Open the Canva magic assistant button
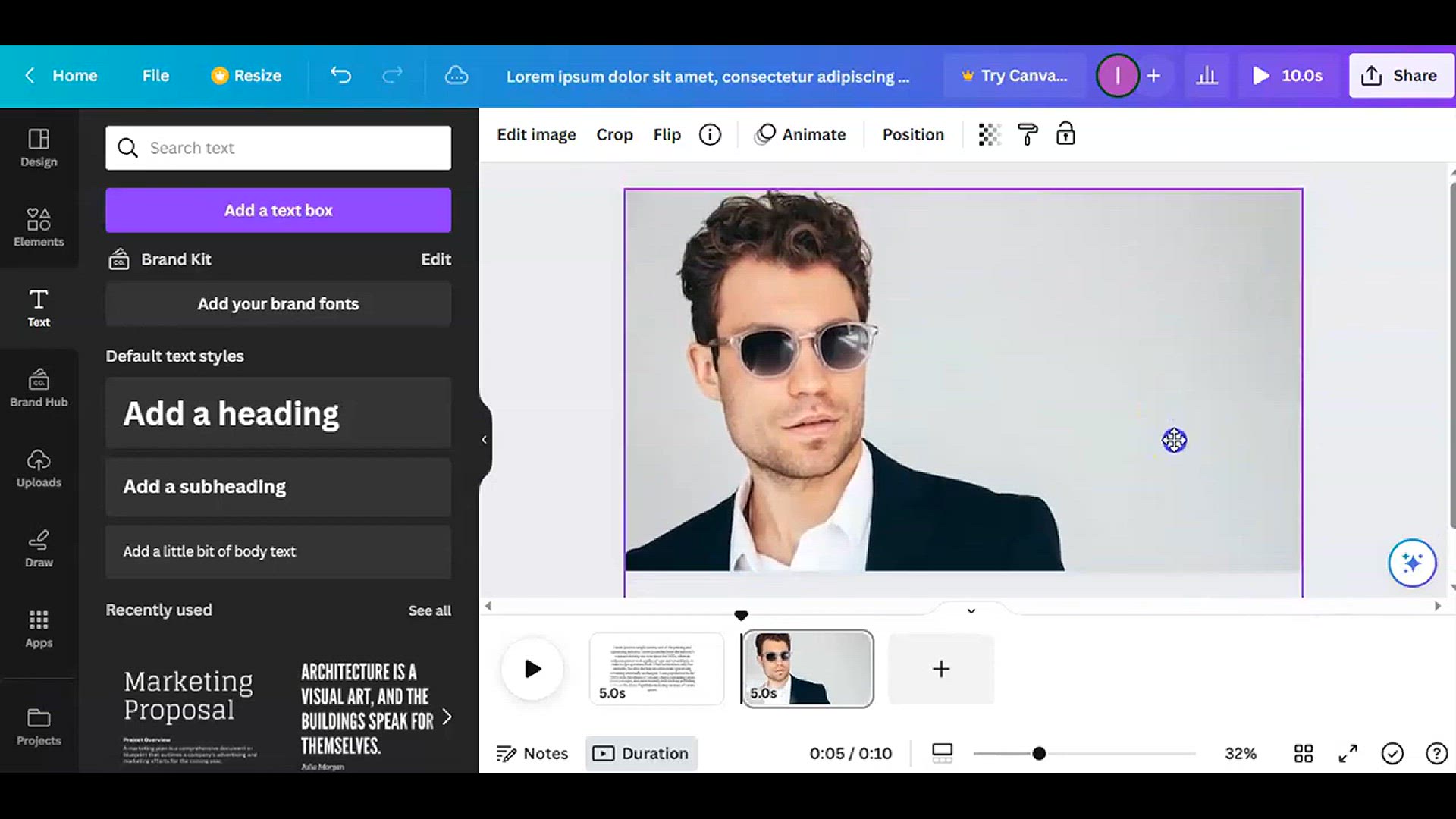The width and height of the screenshot is (1456, 819). (1412, 563)
